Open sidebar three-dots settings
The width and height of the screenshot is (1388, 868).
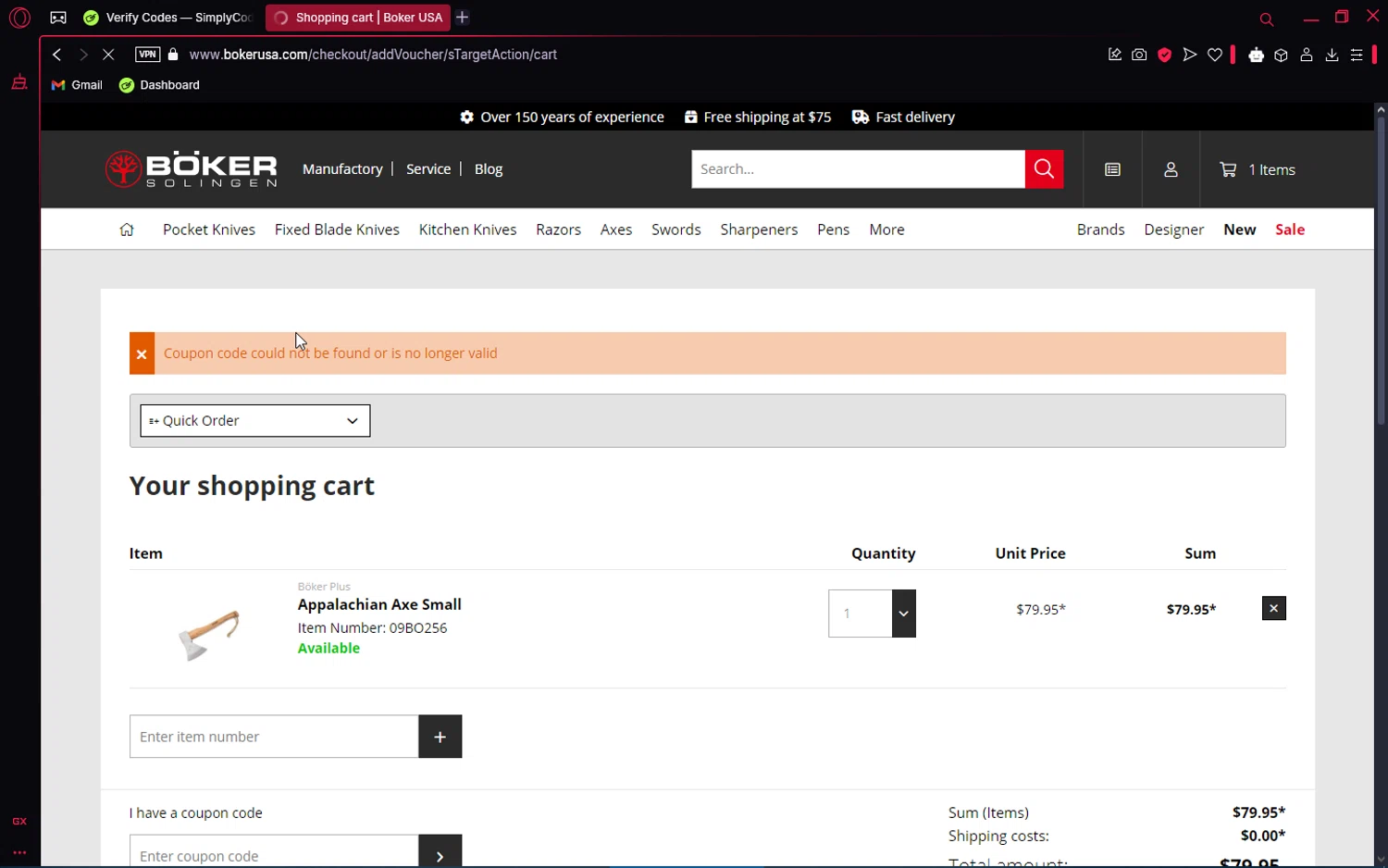19,852
